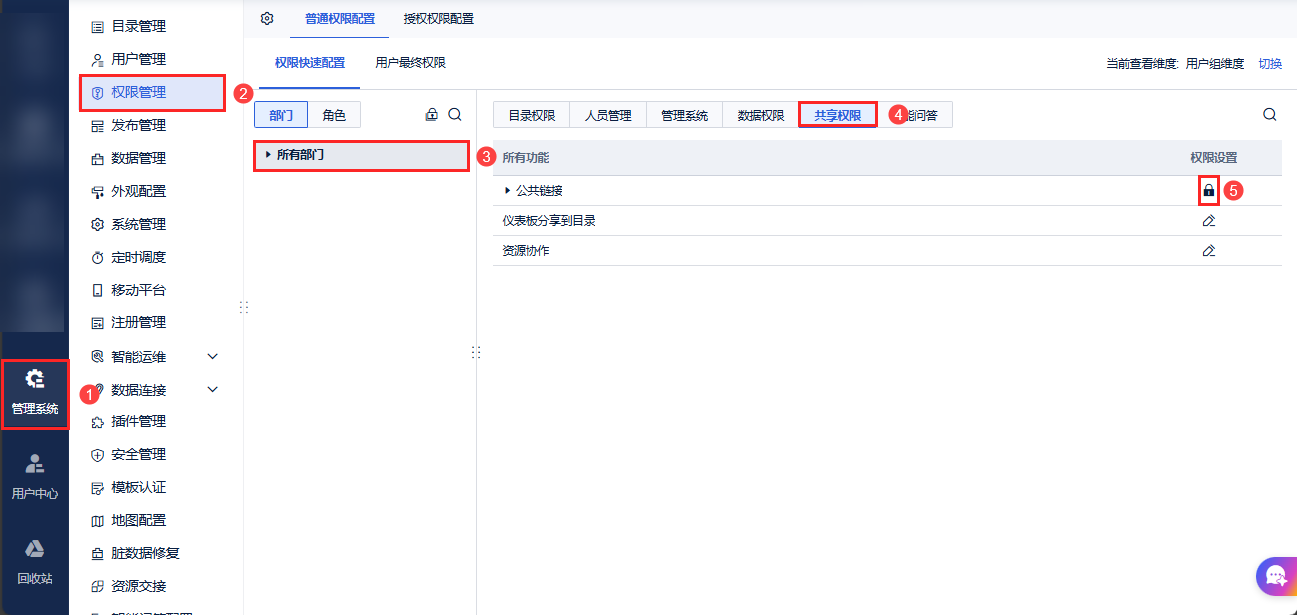1297x615 pixels.
Task: Open 数据管理 page
Action: click(138, 158)
